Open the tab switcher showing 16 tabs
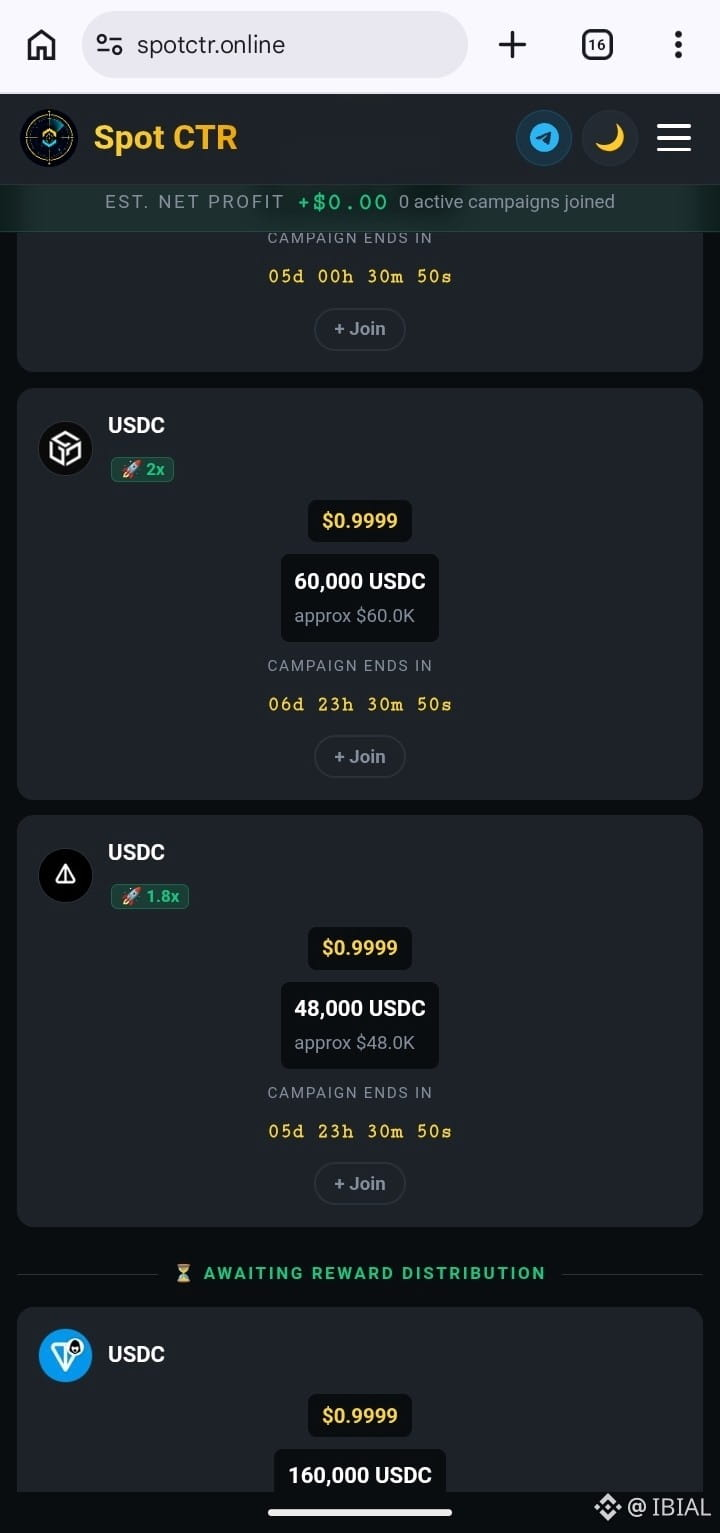The image size is (720, 1533). (x=597, y=45)
